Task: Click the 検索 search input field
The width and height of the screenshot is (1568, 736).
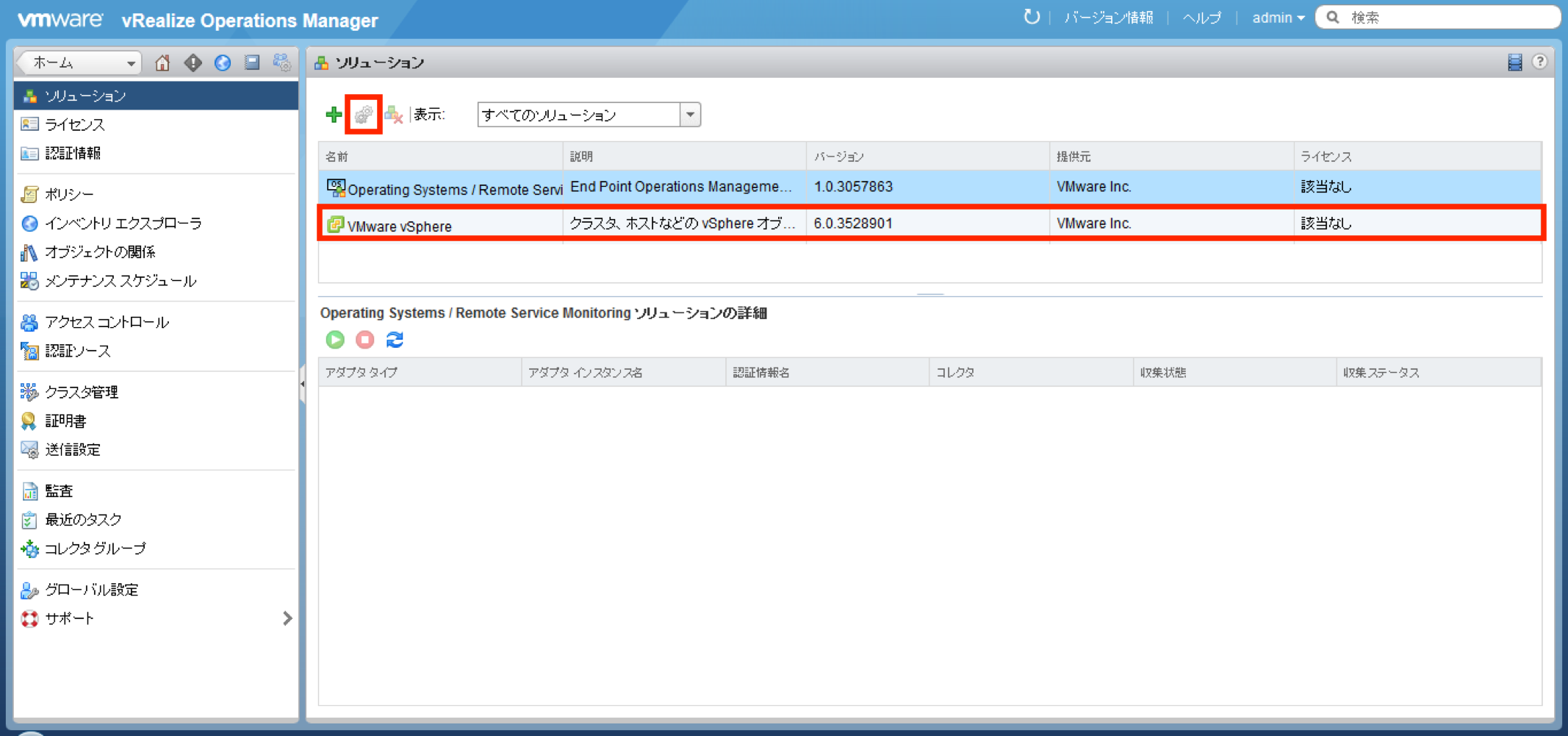Action: coord(1440,16)
